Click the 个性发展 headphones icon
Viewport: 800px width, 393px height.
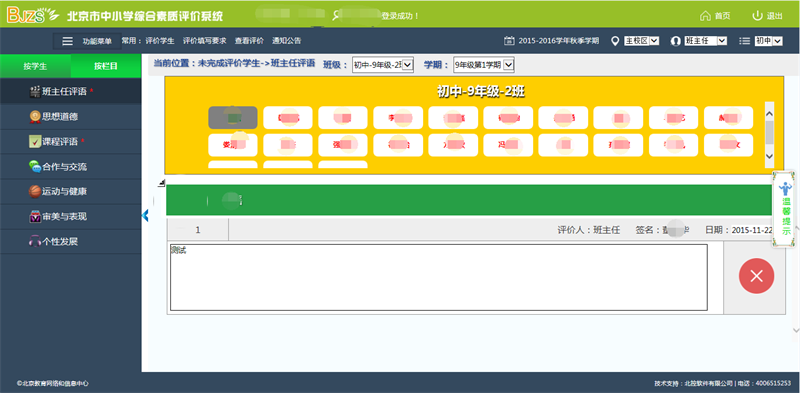tap(35, 241)
